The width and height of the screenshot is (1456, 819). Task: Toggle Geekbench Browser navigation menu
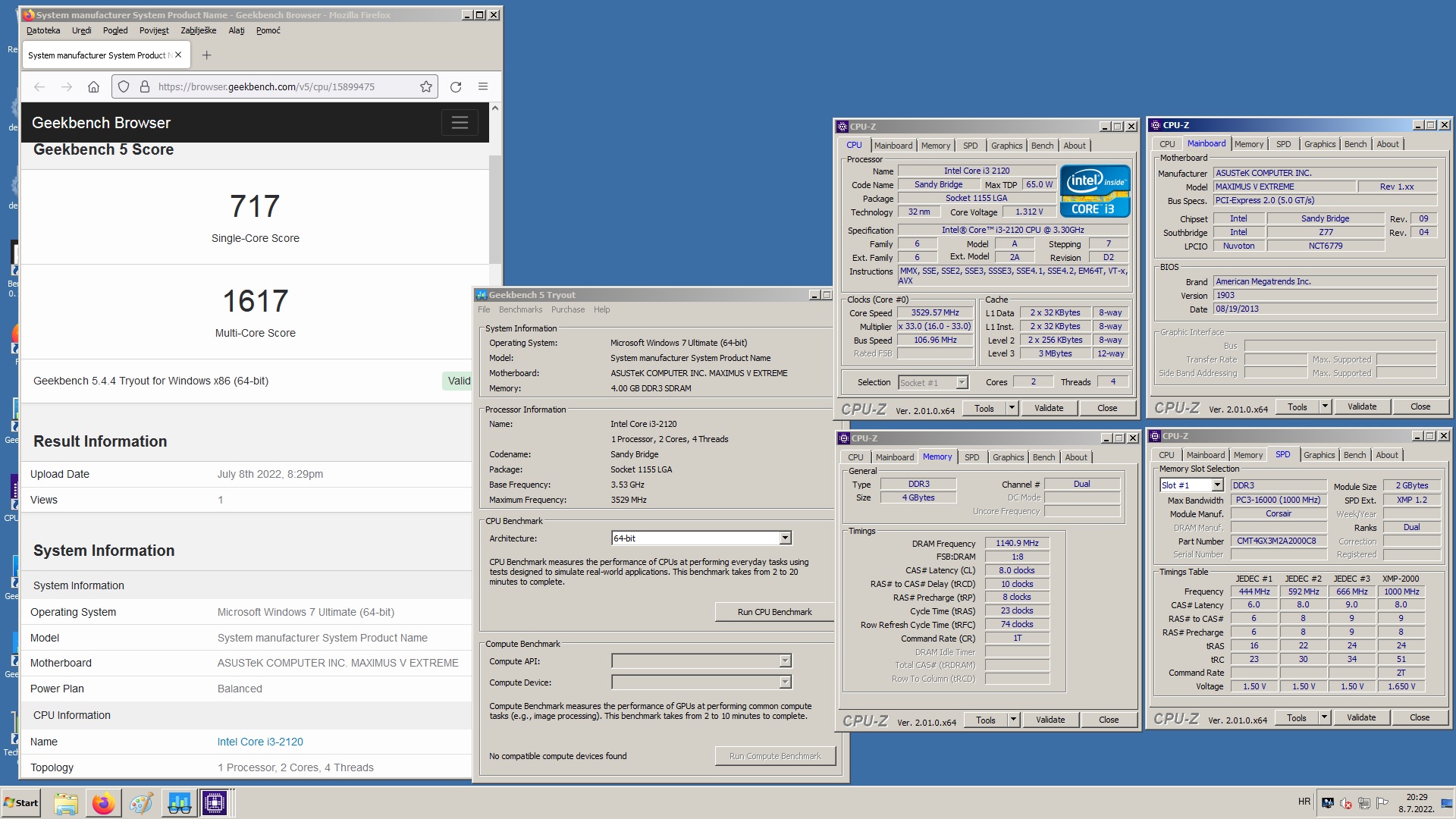(460, 122)
